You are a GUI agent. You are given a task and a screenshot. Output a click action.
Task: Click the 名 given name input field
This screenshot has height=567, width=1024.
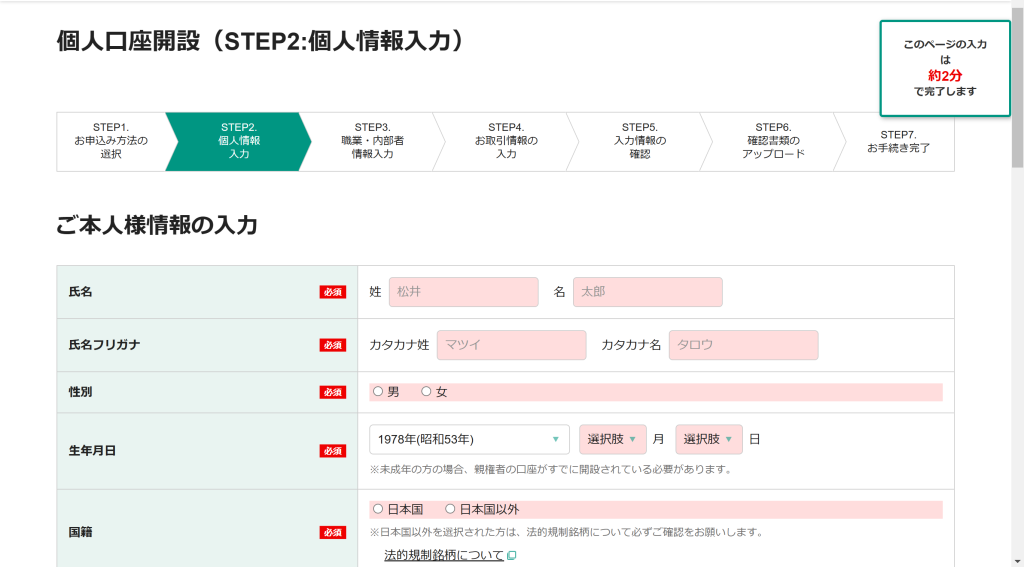click(x=647, y=292)
